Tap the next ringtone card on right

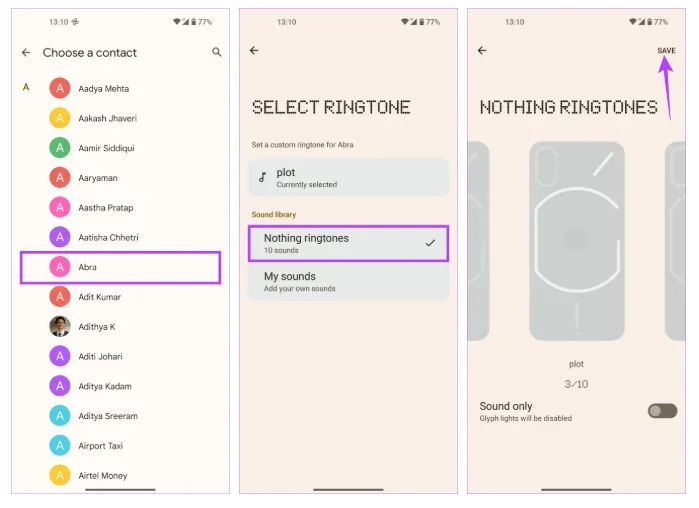tap(675, 240)
